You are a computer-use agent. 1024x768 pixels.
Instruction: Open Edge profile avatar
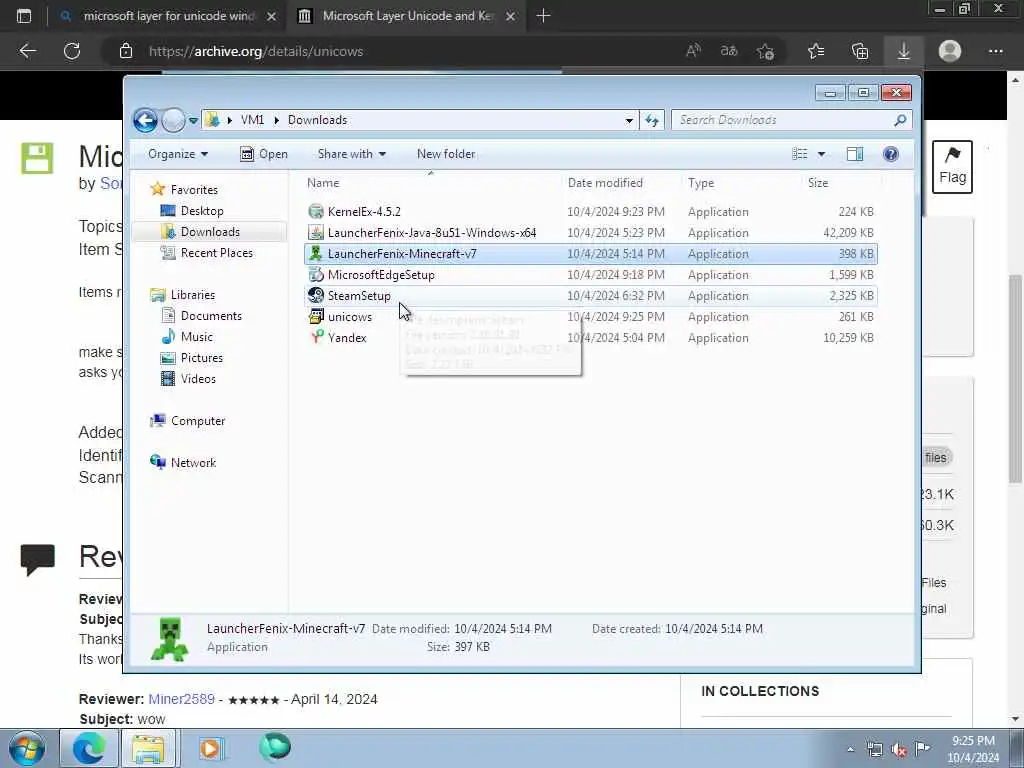[950, 51]
